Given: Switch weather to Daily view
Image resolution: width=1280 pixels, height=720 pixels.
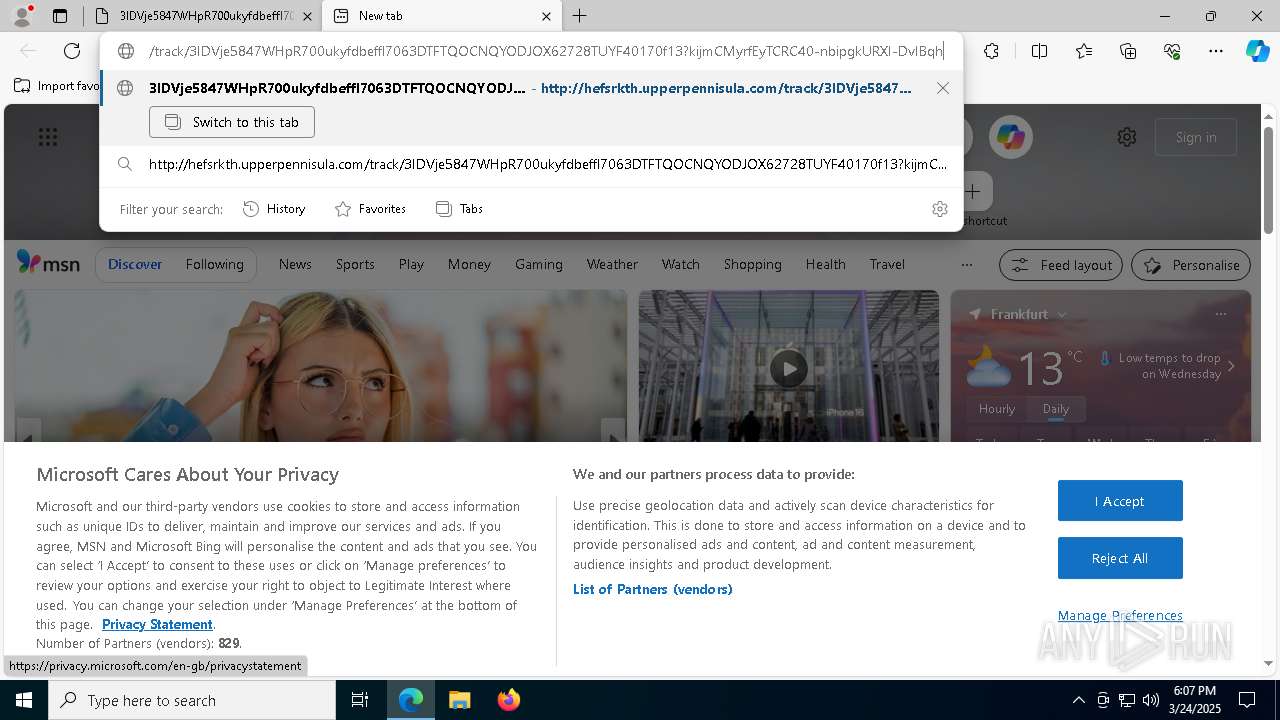Looking at the screenshot, I should 1056,408.
